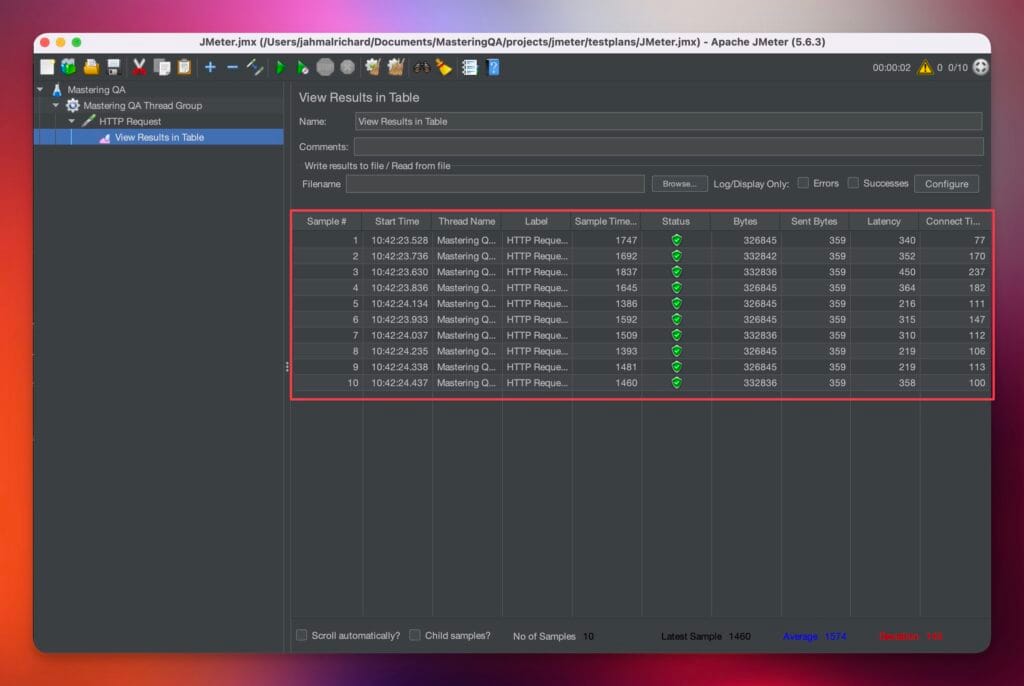Click into the Comments input field
This screenshot has height=686, width=1024.
tap(668, 146)
